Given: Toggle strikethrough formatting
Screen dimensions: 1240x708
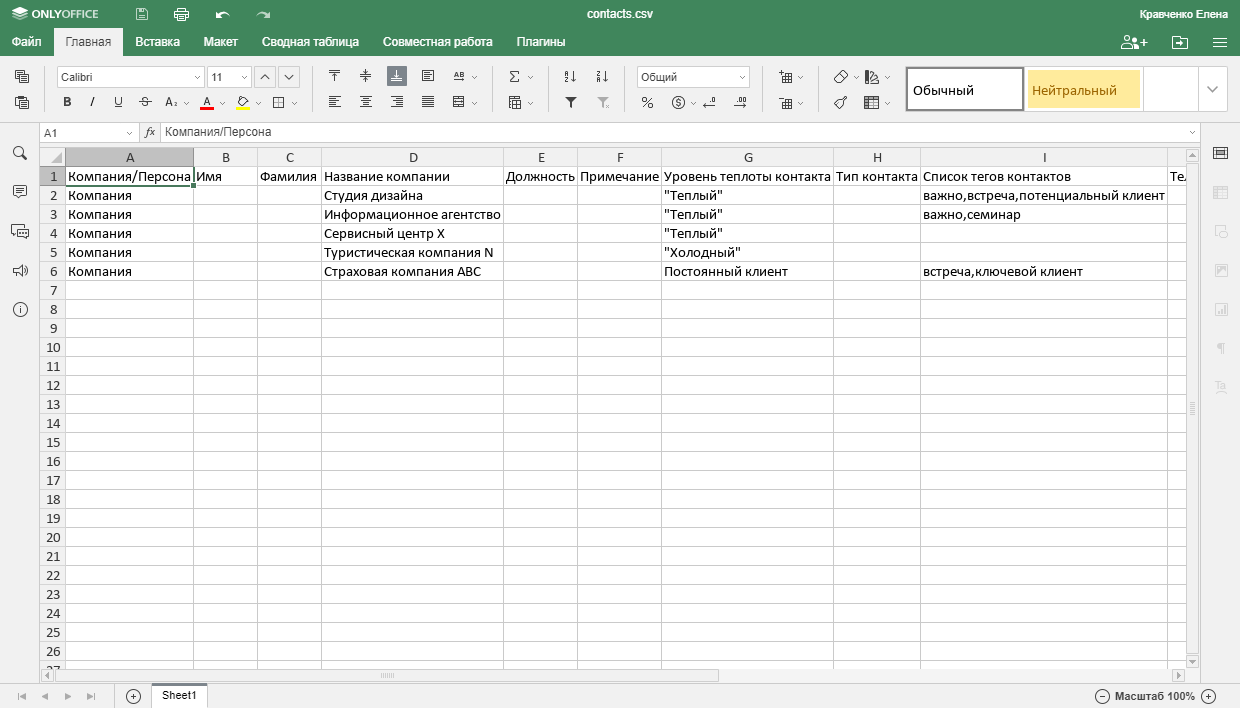Looking at the screenshot, I should pyautogui.click(x=145, y=102).
